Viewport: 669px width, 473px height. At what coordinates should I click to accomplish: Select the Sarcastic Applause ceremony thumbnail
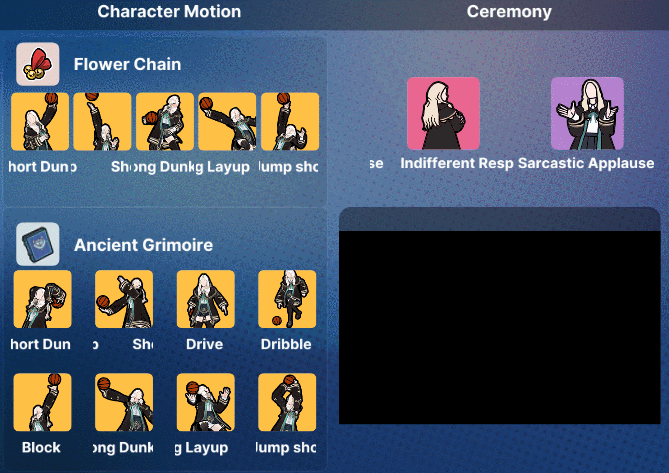coord(587,113)
